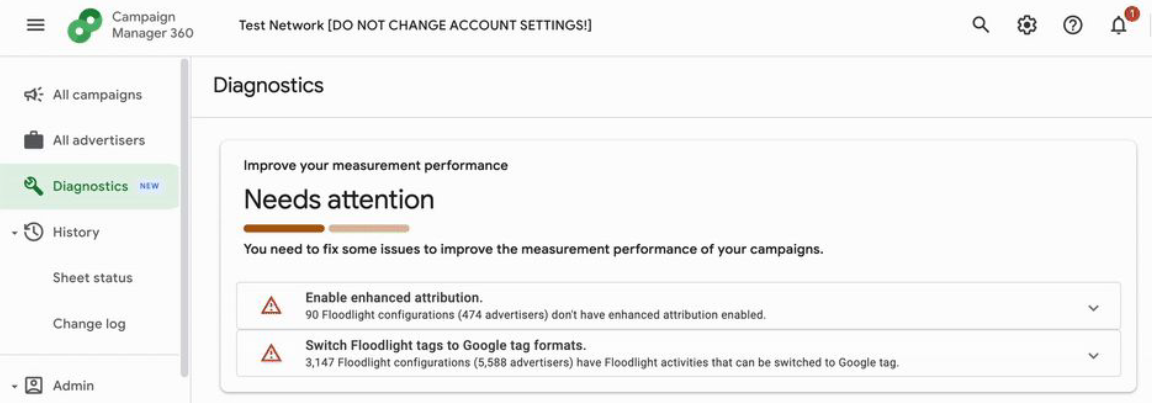Click Test Network account name
This screenshot has width=1152, height=403.
tap(415, 26)
